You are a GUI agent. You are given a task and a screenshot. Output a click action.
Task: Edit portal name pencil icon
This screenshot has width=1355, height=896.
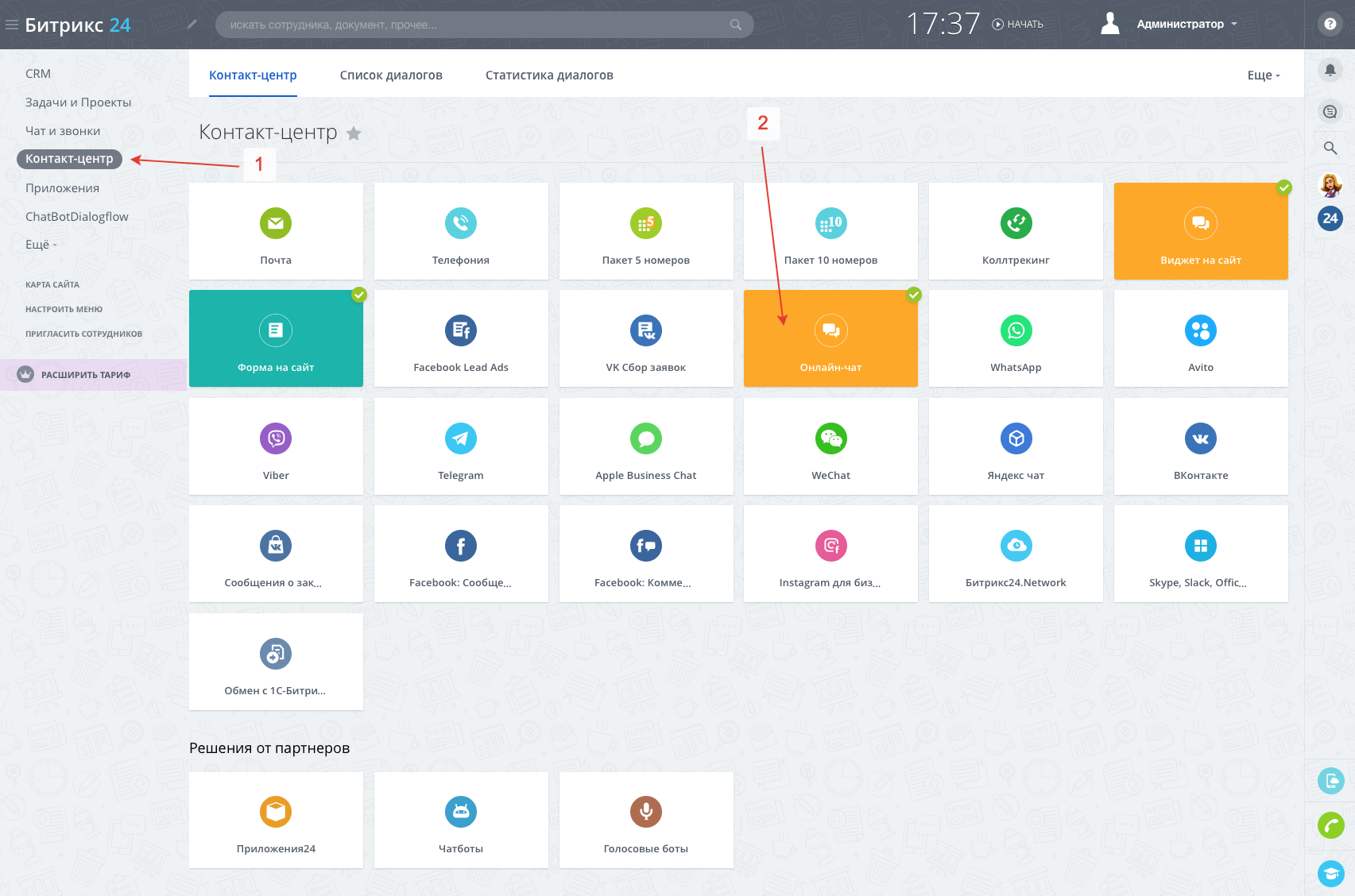(x=192, y=24)
